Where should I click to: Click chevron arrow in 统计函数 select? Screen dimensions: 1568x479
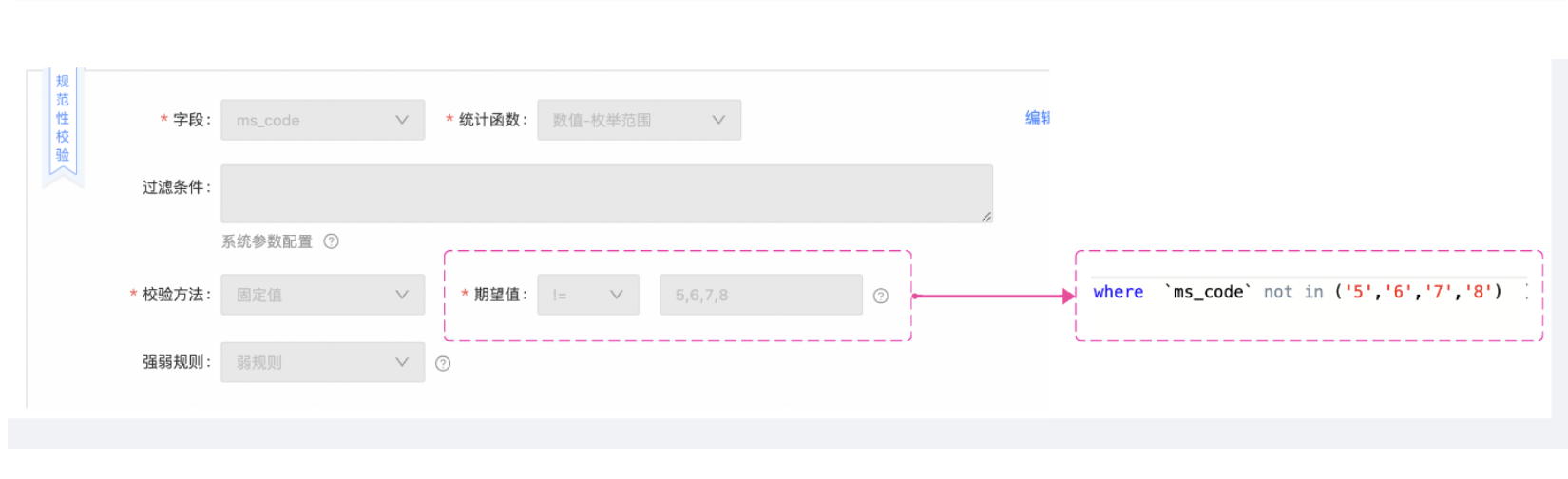click(718, 120)
